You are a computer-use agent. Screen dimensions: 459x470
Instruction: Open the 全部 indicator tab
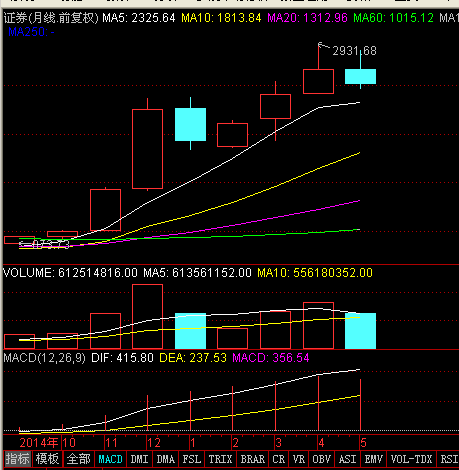point(78,459)
